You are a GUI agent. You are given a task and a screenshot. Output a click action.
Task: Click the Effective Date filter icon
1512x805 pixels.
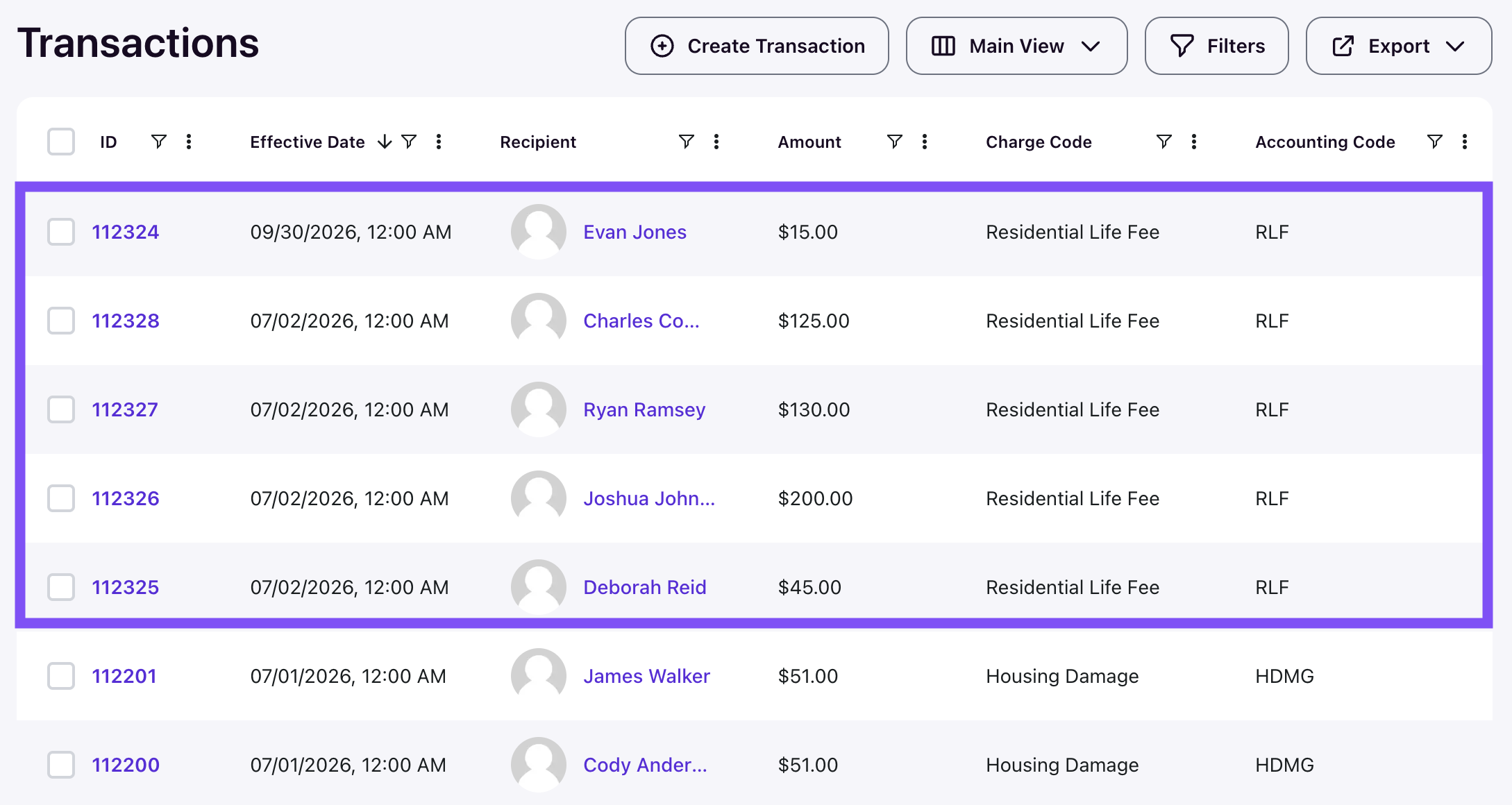click(410, 142)
